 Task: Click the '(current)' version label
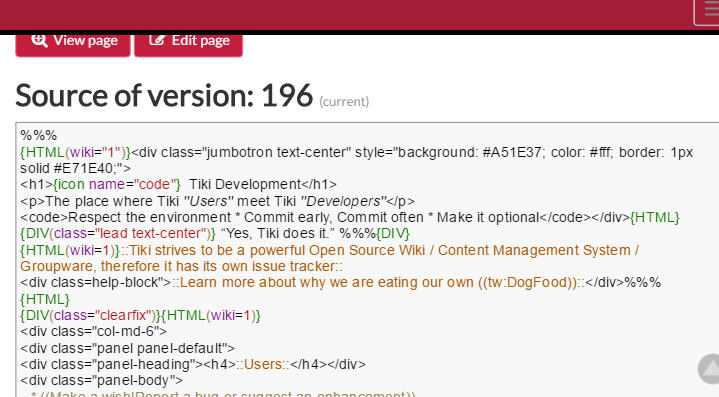coord(344,101)
